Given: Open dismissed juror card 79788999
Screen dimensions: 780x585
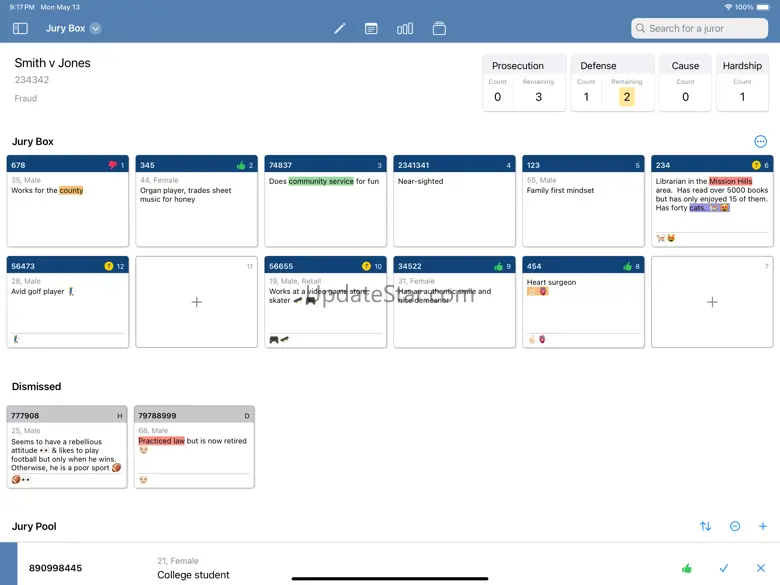Looking at the screenshot, I should tap(194, 447).
